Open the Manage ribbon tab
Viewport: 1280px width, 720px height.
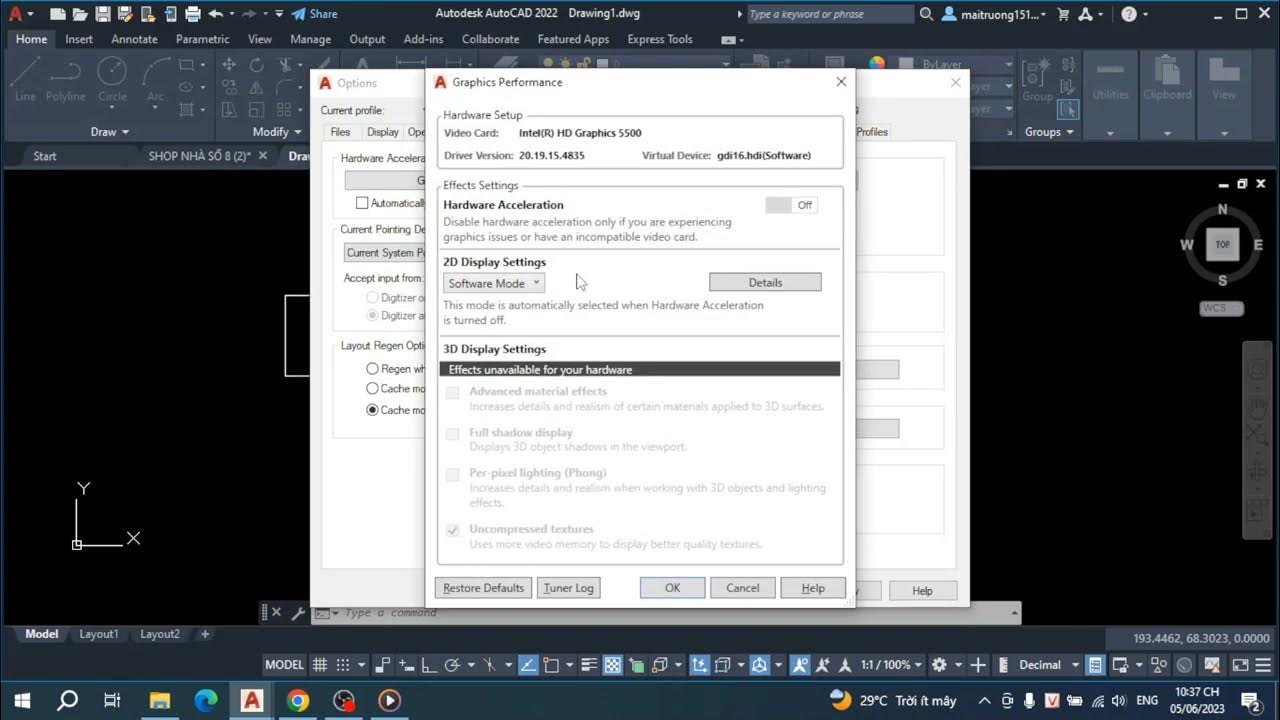click(x=310, y=39)
